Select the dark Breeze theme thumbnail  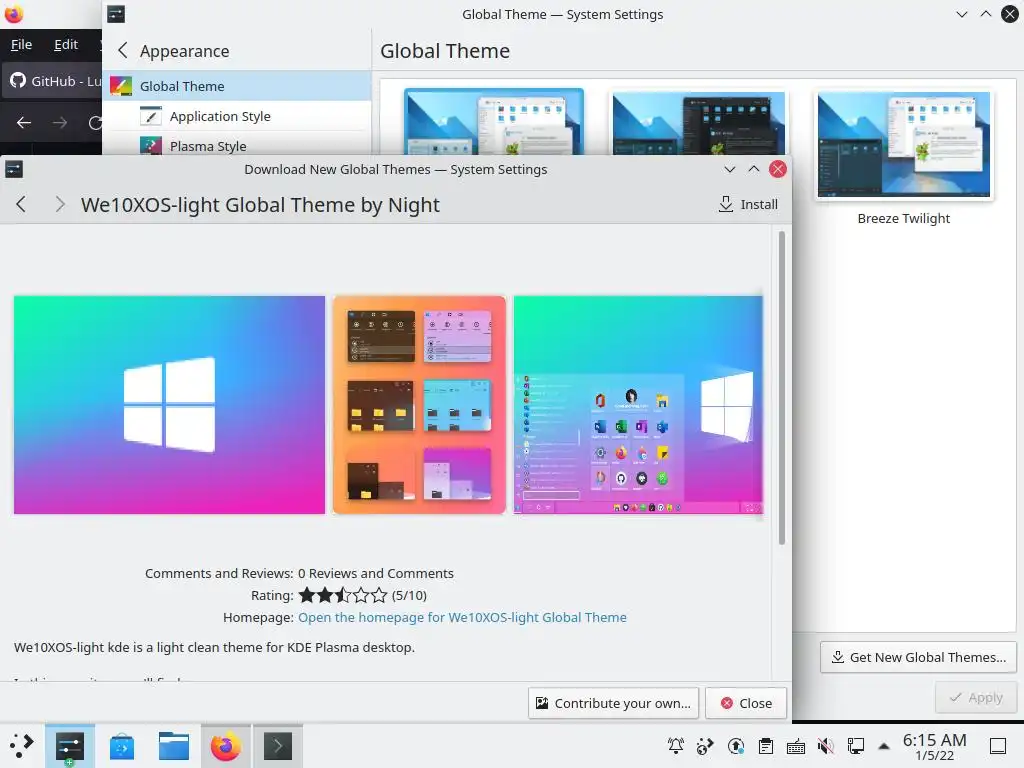(x=699, y=122)
